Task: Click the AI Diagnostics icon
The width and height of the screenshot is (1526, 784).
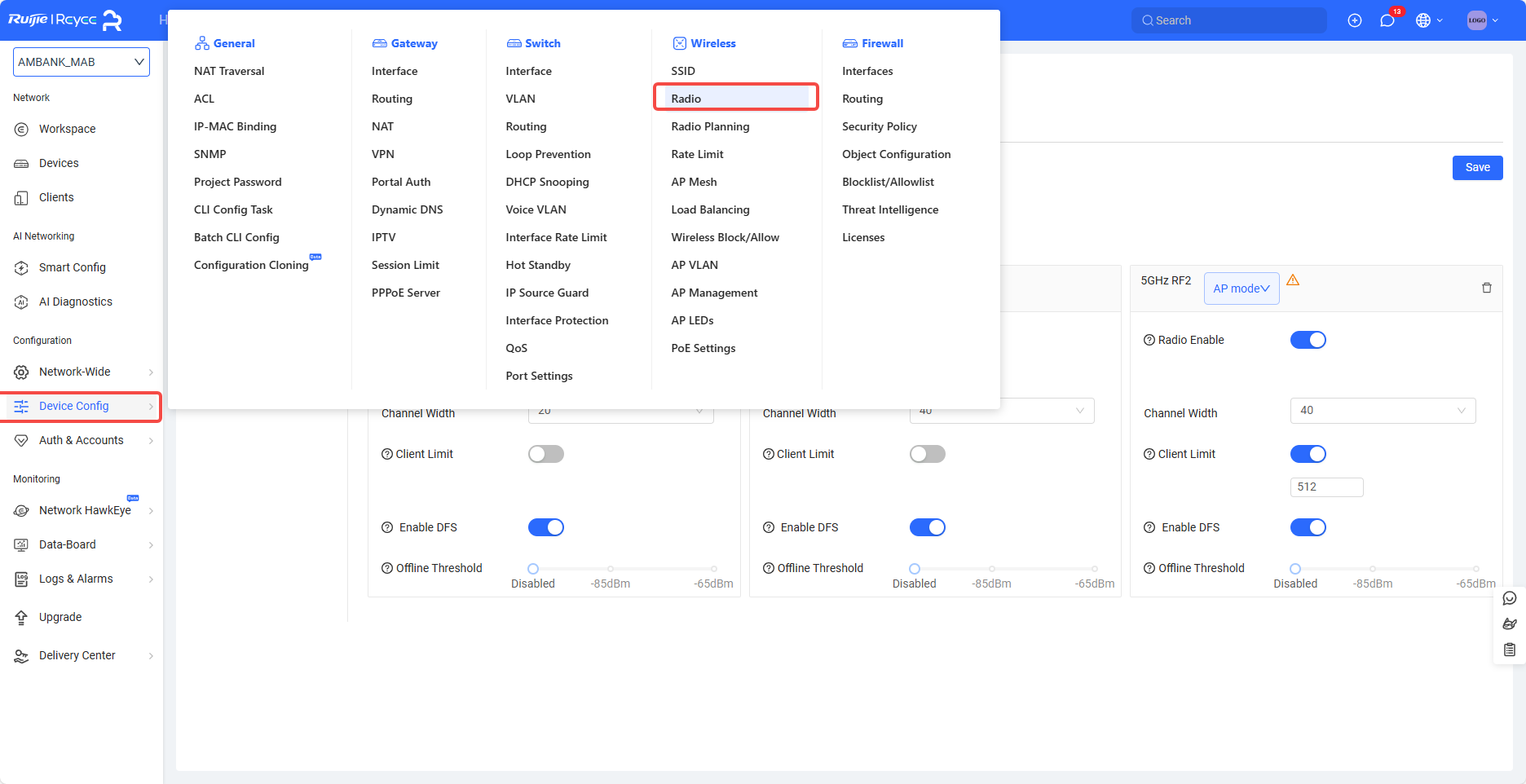Action: click(x=22, y=302)
